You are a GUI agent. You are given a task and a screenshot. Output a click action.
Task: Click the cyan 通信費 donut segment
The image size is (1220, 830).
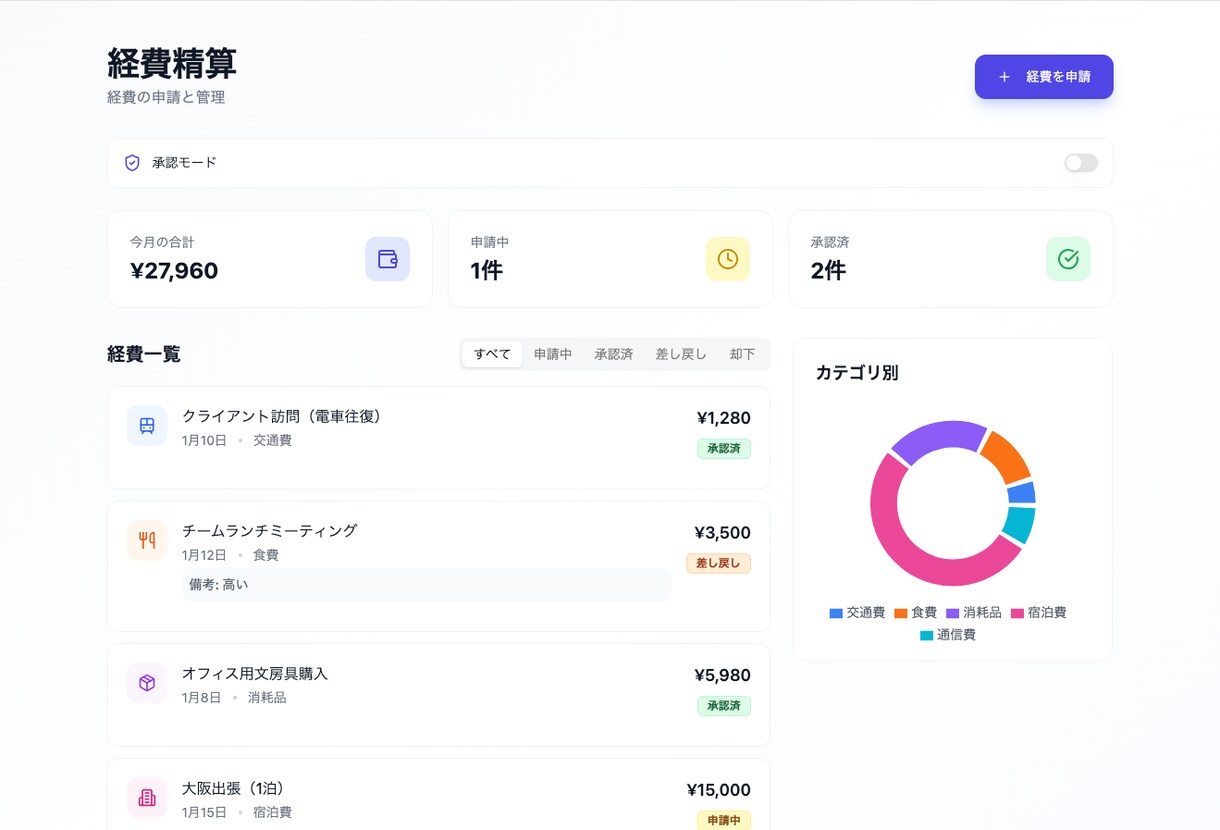point(1021,524)
